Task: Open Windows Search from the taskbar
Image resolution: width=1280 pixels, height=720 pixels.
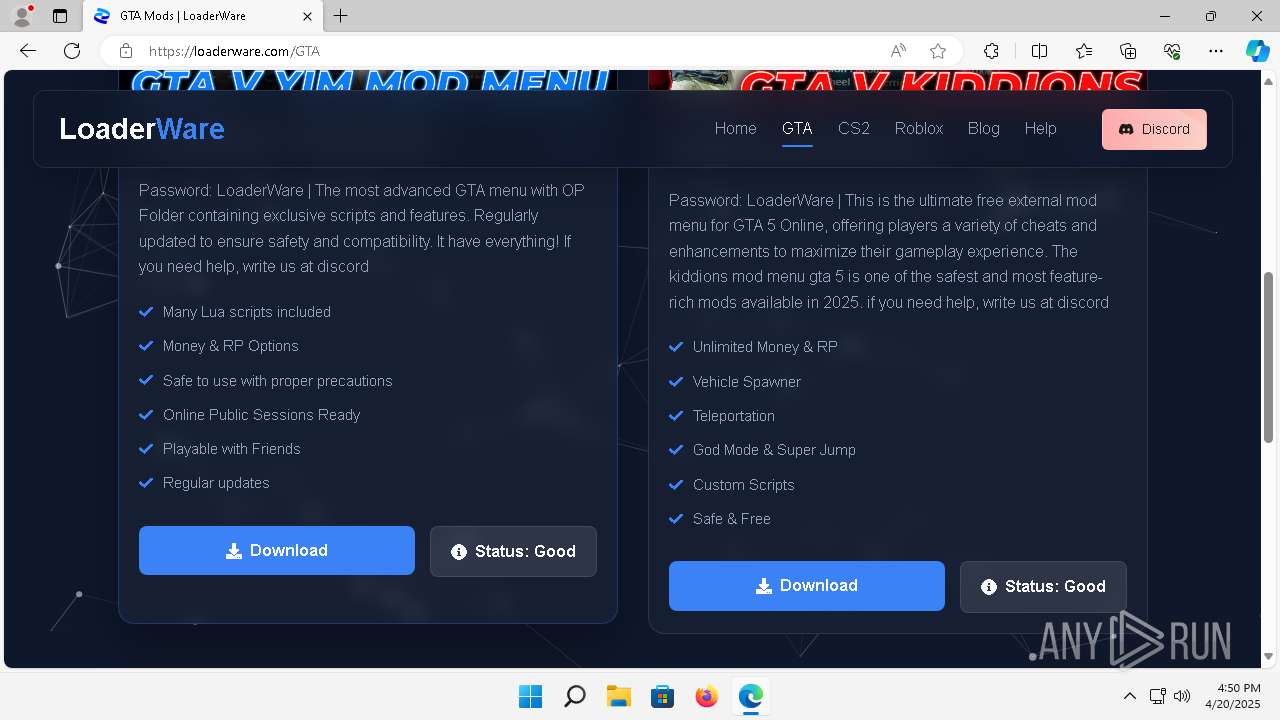Action: [574, 696]
